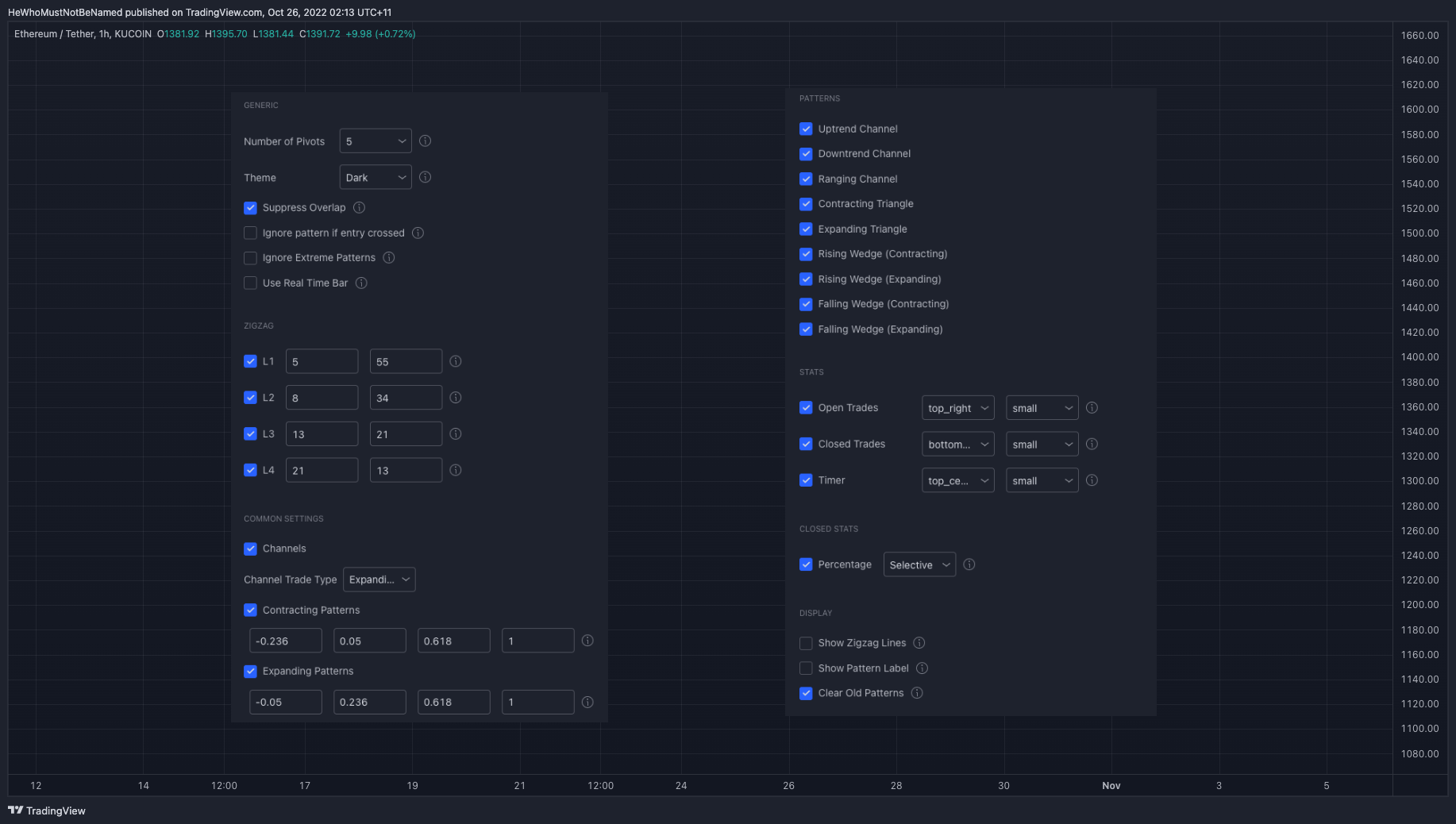1456x824 pixels.
Task: Uncheck Suppress Overlap checkbox
Action: click(250, 208)
